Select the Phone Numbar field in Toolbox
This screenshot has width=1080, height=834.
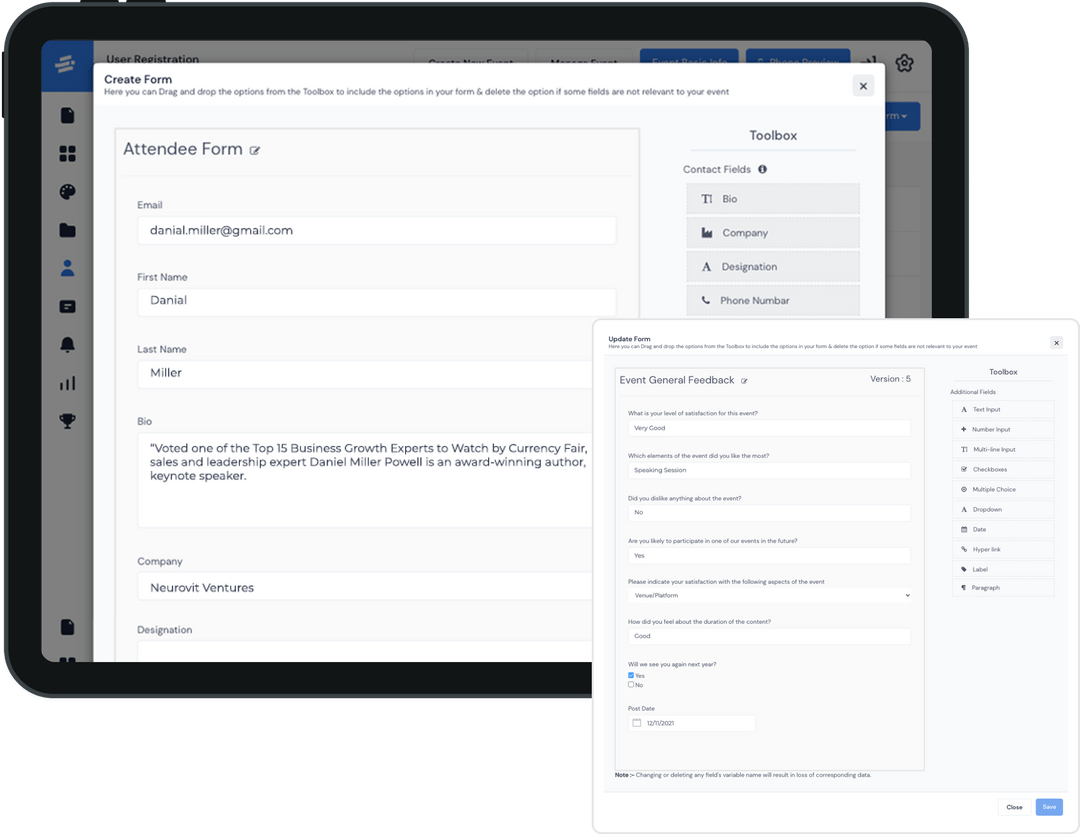(773, 300)
